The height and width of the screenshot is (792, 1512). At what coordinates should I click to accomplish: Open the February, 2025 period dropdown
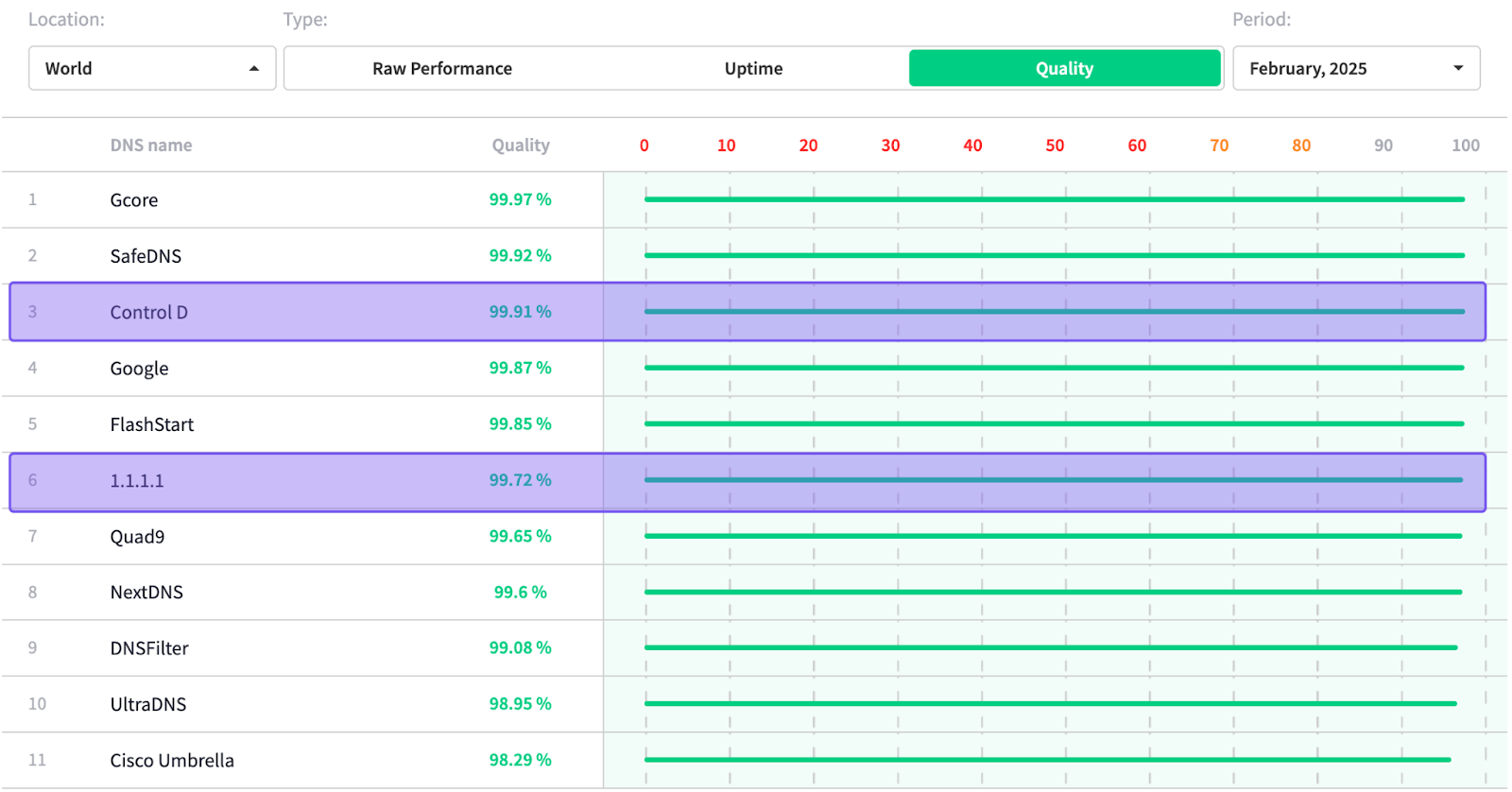point(1356,68)
